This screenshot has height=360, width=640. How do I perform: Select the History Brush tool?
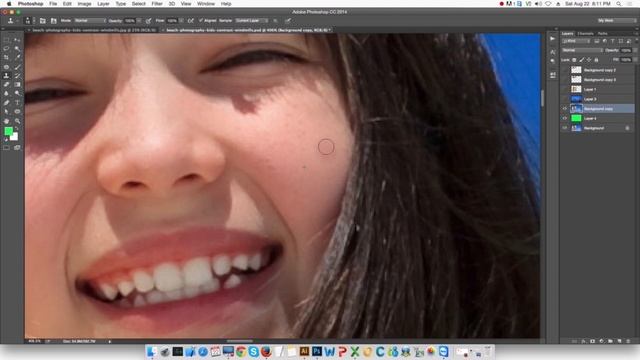coord(17,76)
